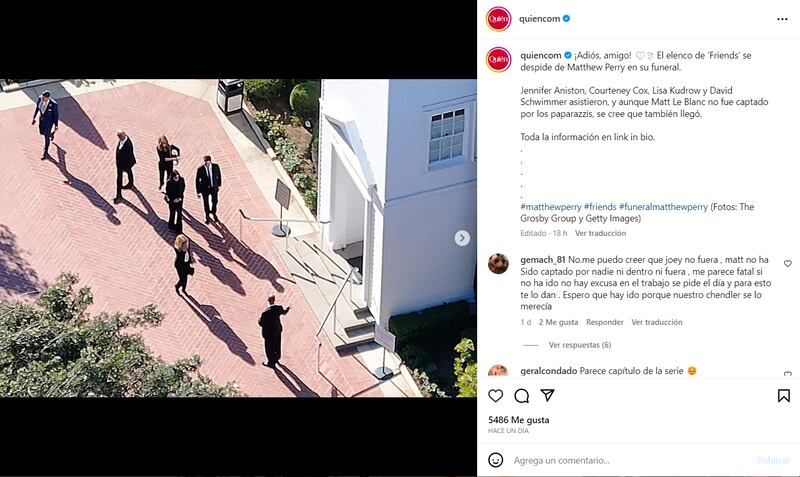This screenshot has height=477, width=800.
Task: Focus the Agrega un comentario field
Action: [x=633, y=460]
